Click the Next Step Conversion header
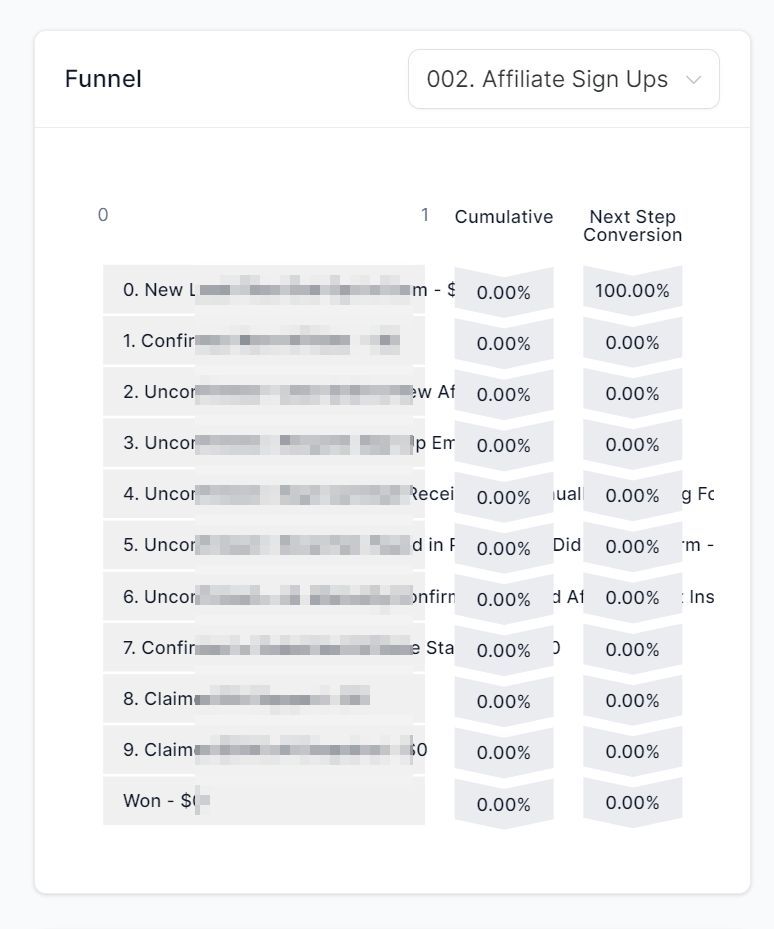Image resolution: width=774 pixels, height=929 pixels. pos(632,226)
